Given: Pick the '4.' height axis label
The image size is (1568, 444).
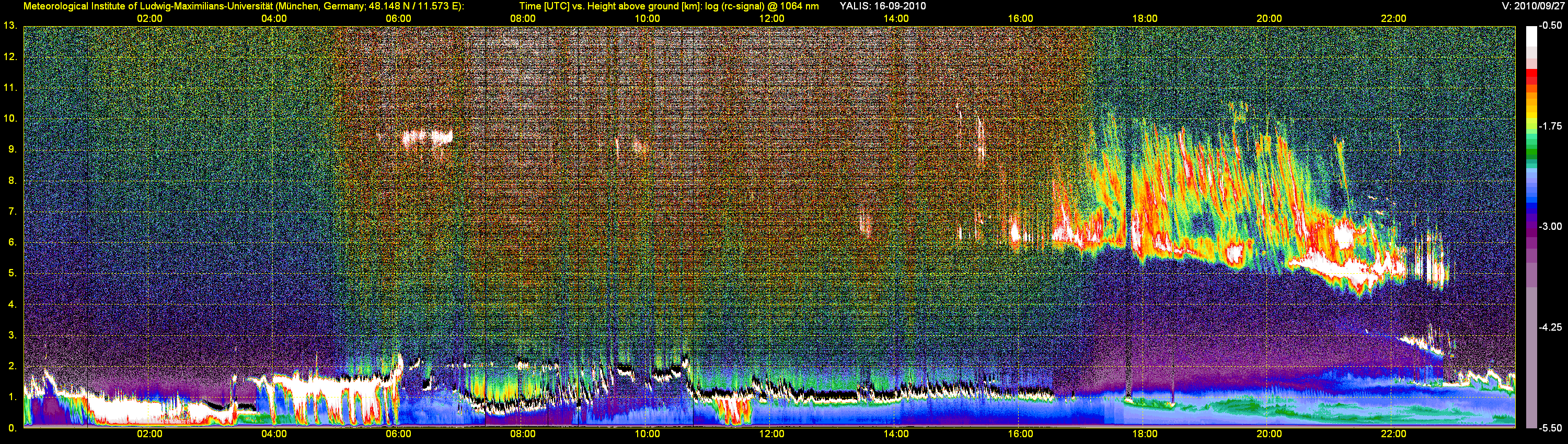Looking at the screenshot, I should [x=12, y=304].
